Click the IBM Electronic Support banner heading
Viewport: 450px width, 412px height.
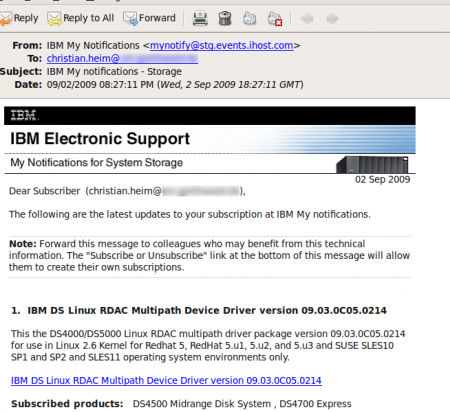[100, 139]
